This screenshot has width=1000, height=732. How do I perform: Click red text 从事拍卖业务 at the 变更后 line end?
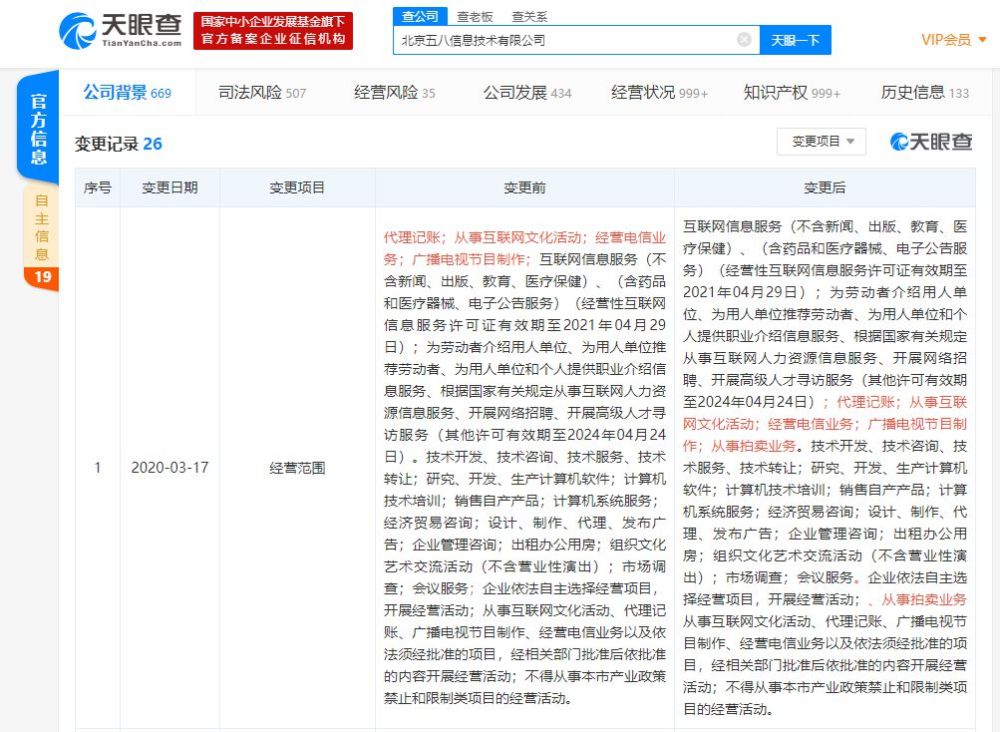[924, 599]
